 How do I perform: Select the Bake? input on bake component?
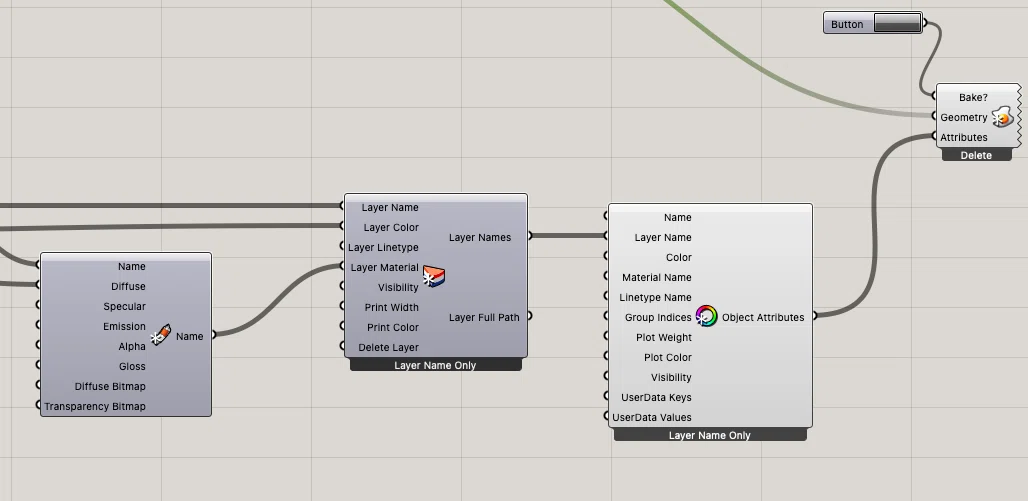tap(973, 97)
